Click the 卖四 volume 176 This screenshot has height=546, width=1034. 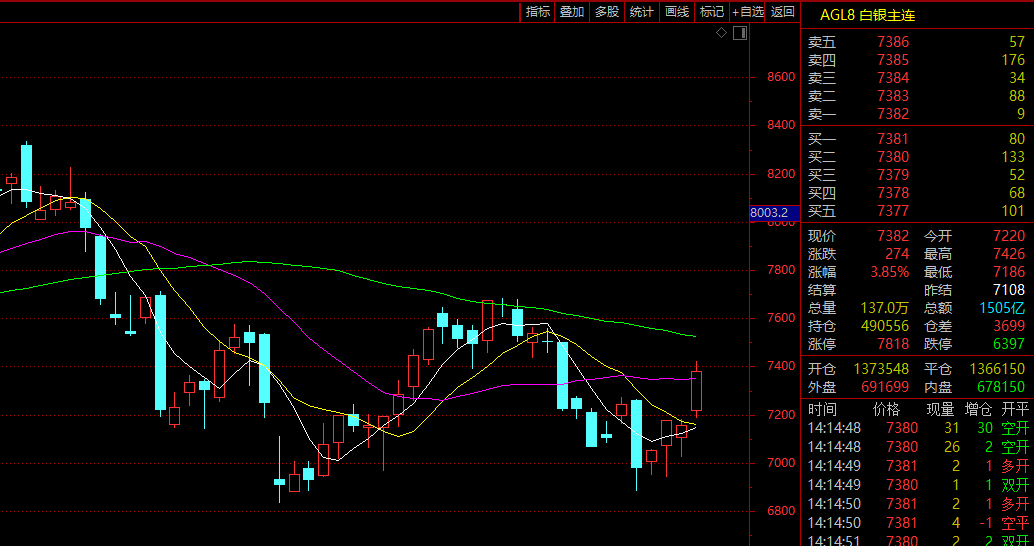[x=1013, y=61]
